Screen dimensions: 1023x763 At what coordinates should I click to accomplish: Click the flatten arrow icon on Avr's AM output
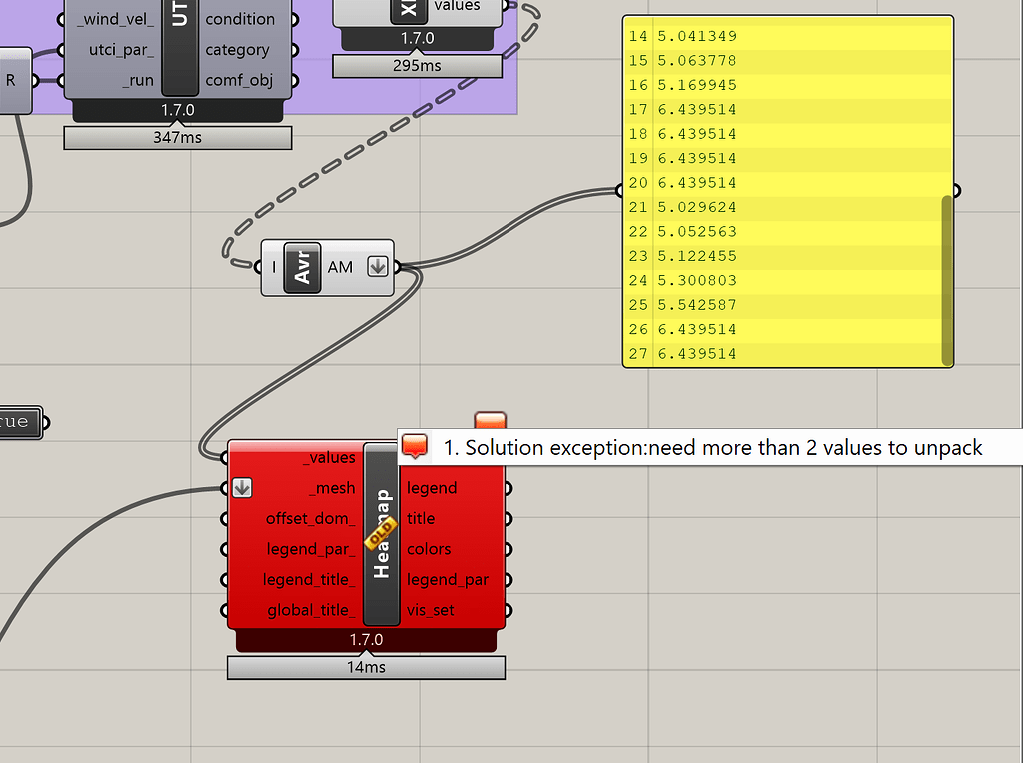[x=378, y=267]
